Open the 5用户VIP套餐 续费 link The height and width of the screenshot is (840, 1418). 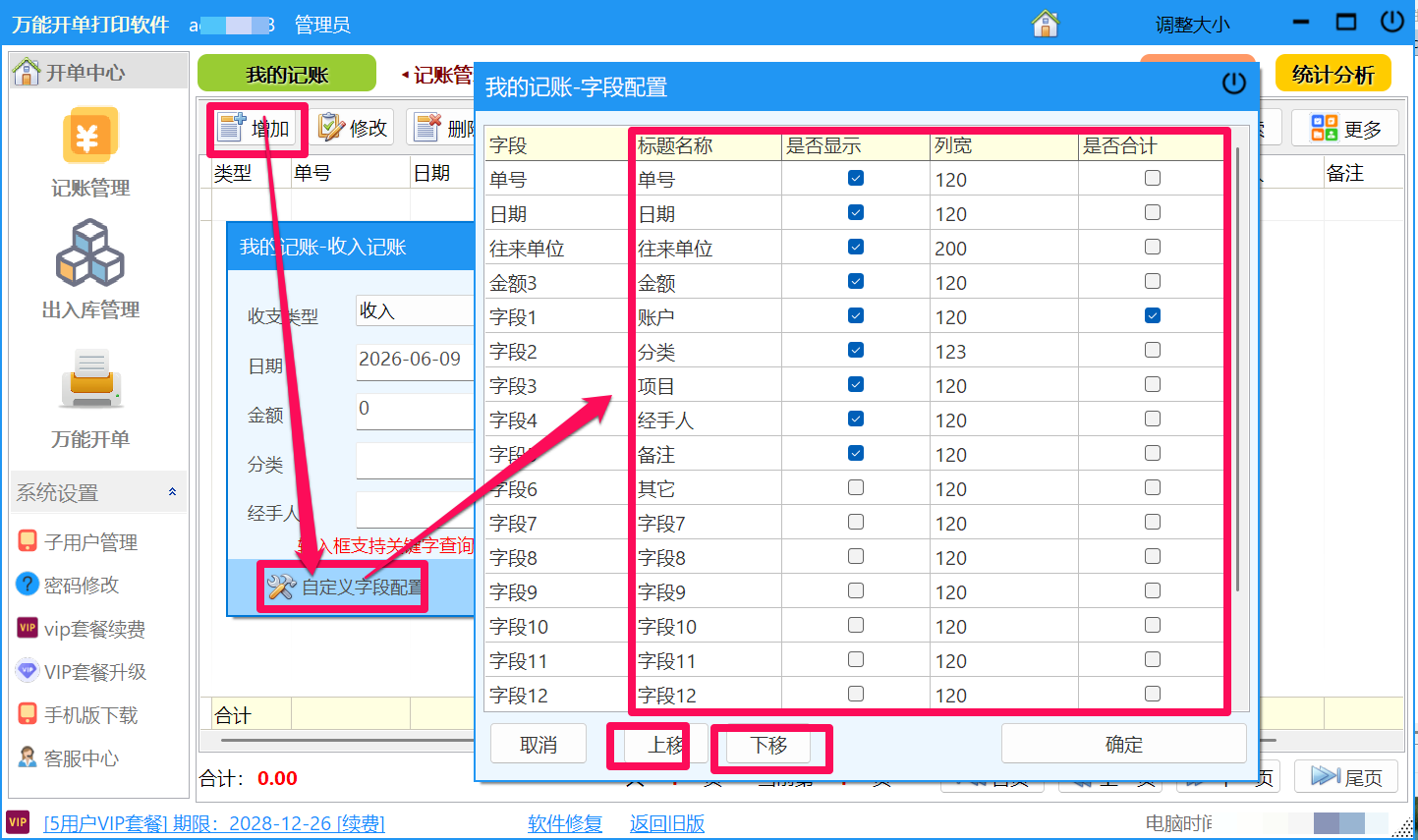(x=214, y=823)
